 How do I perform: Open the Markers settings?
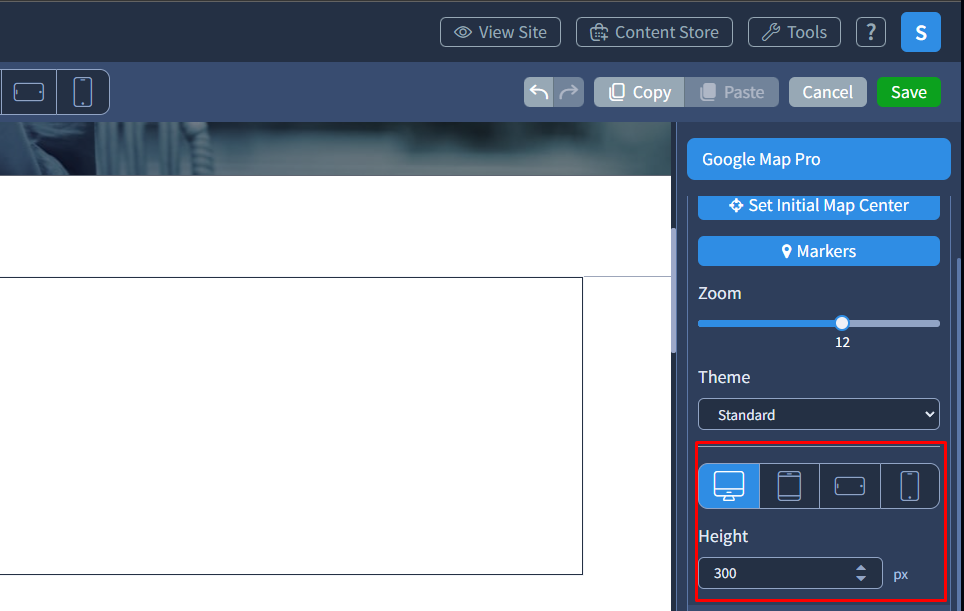[x=818, y=251]
